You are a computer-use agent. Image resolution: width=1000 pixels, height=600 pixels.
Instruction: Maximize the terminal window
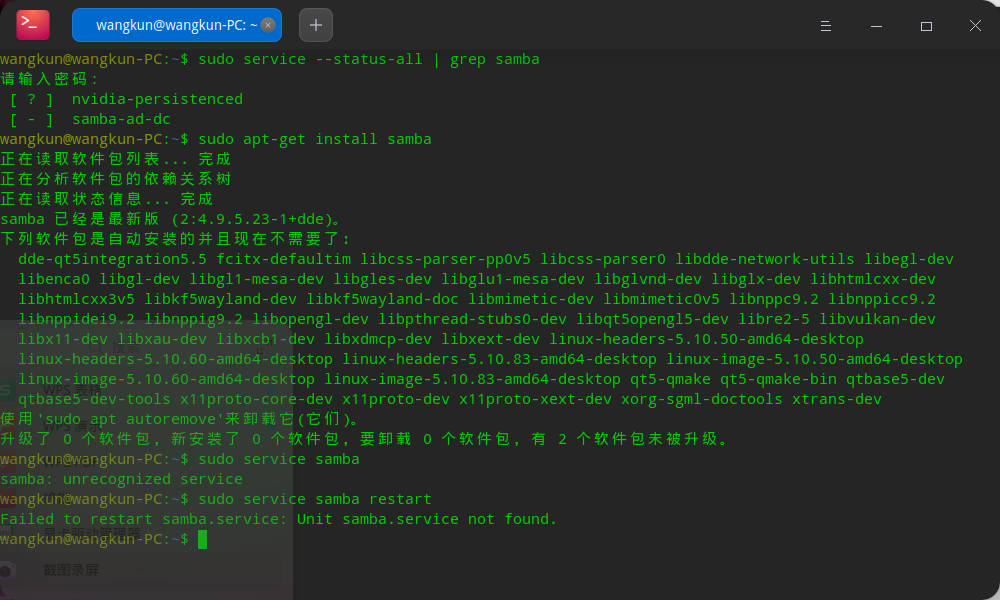click(x=925, y=26)
